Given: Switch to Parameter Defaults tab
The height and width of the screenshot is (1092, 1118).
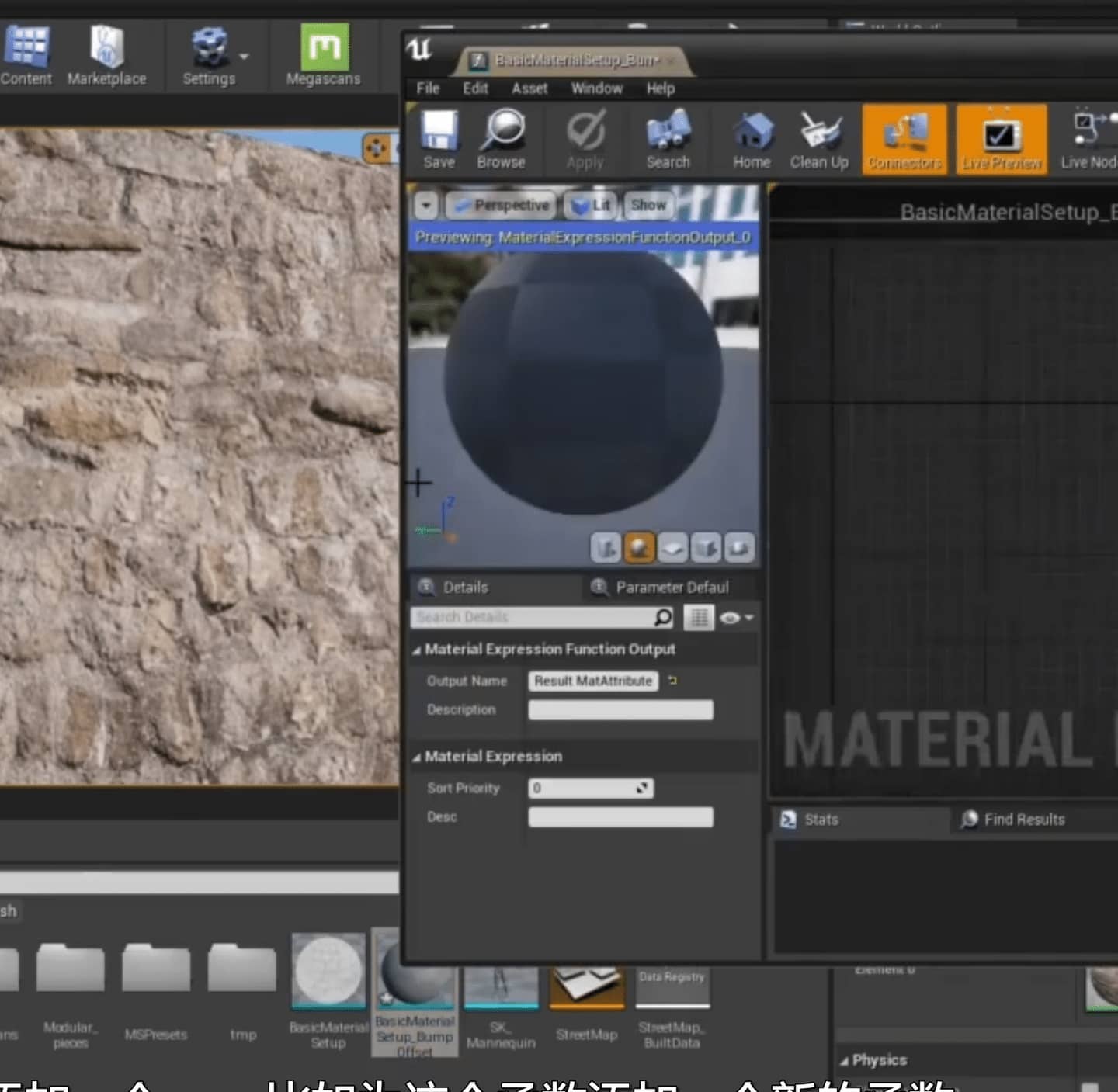Looking at the screenshot, I should 672,588.
